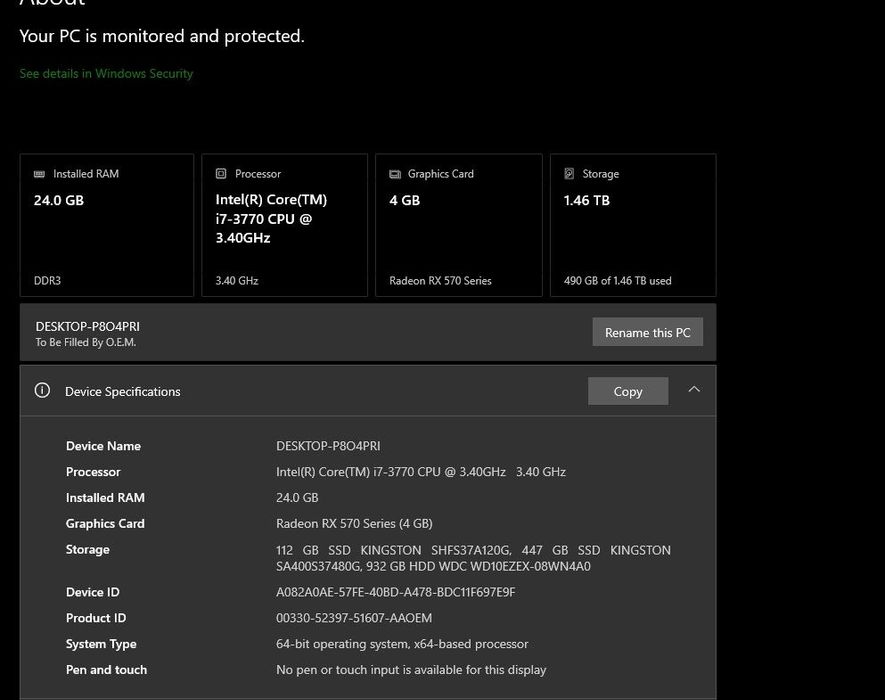
Task: Select the 4 GB value in Graphics card
Action: click(x=405, y=200)
